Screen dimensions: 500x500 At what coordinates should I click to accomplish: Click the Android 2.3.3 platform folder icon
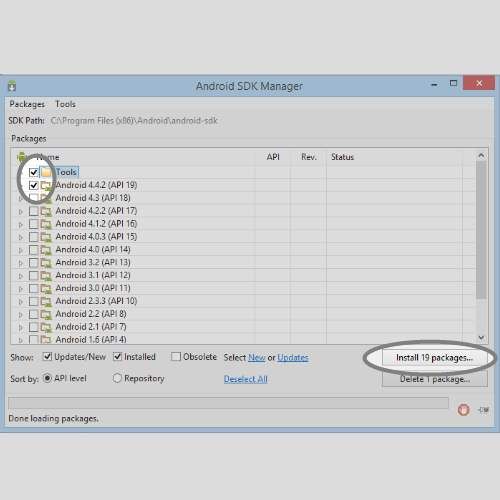(46, 302)
